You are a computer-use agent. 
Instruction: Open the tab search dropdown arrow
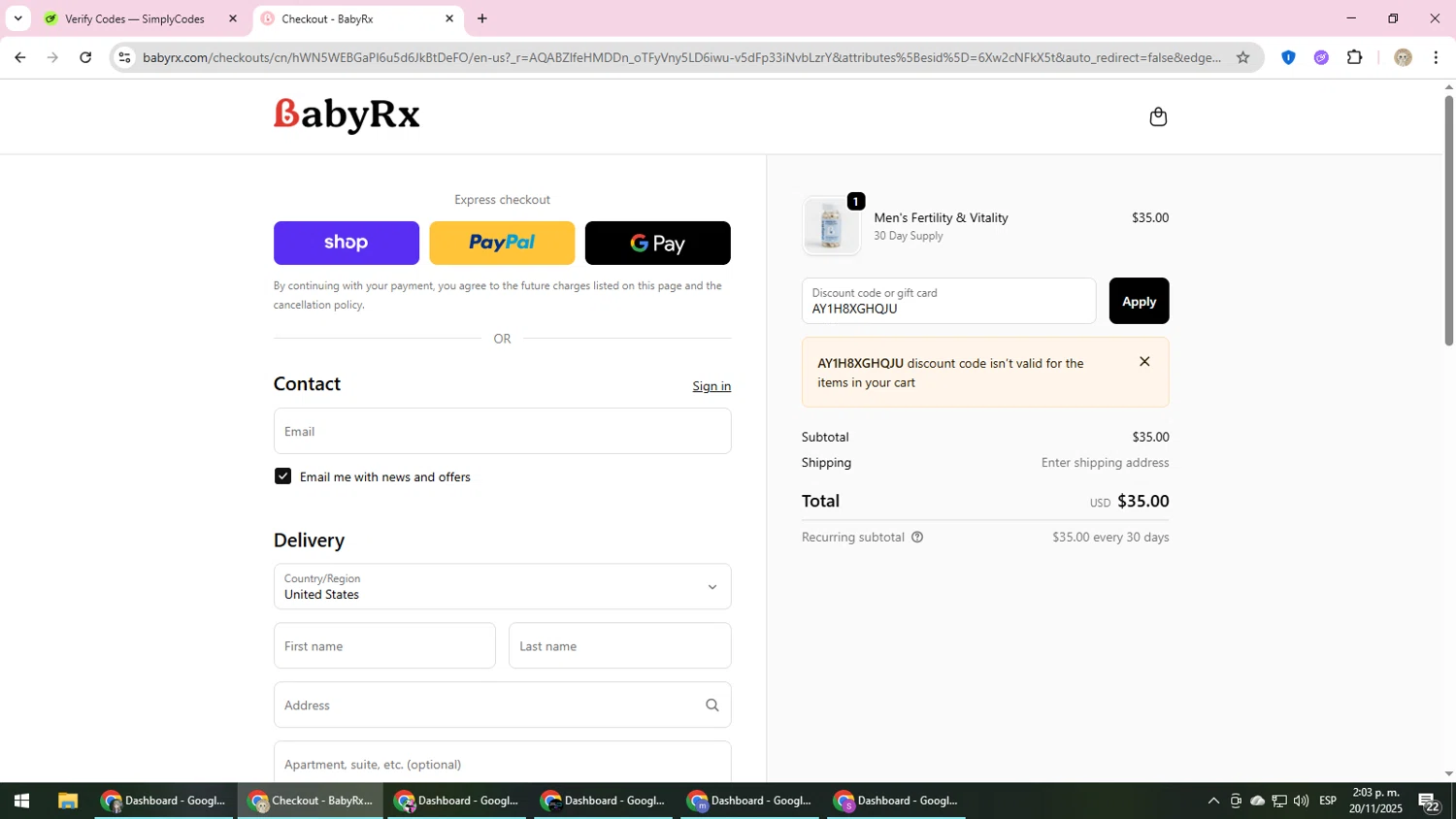point(17,18)
